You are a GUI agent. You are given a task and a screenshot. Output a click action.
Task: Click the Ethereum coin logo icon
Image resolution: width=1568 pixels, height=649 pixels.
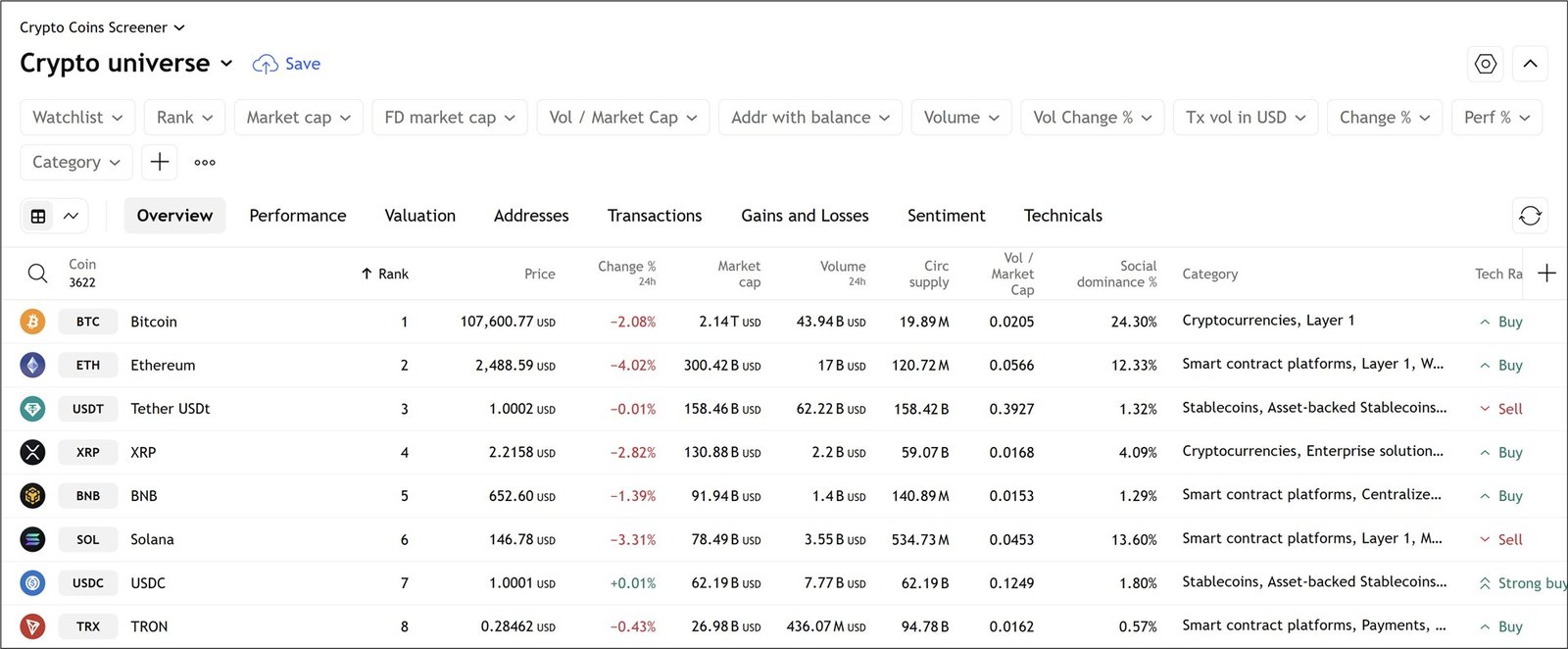(x=32, y=365)
